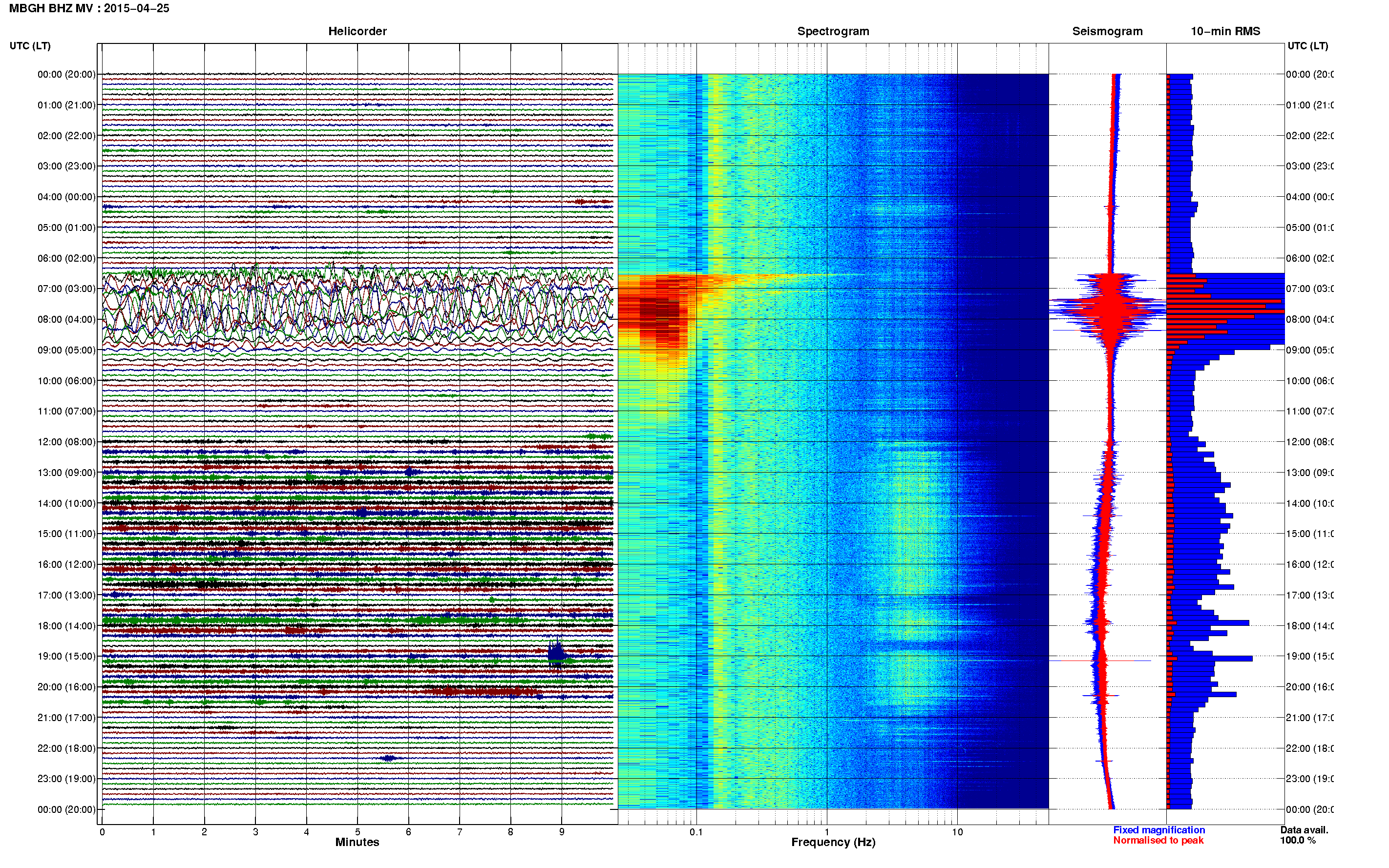The width and height of the screenshot is (1389, 868).
Task: Click the left '23:00 (19:00)' time label
Action: click(x=66, y=779)
